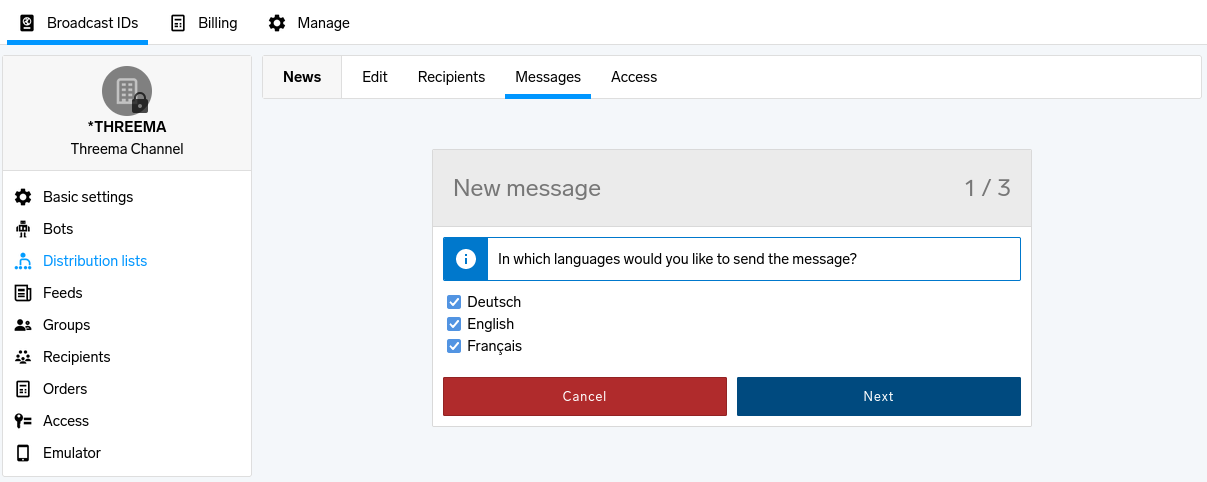Open Groups via people icon
Image resolution: width=1207 pixels, height=482 pixels.
(x=23, y=325)
